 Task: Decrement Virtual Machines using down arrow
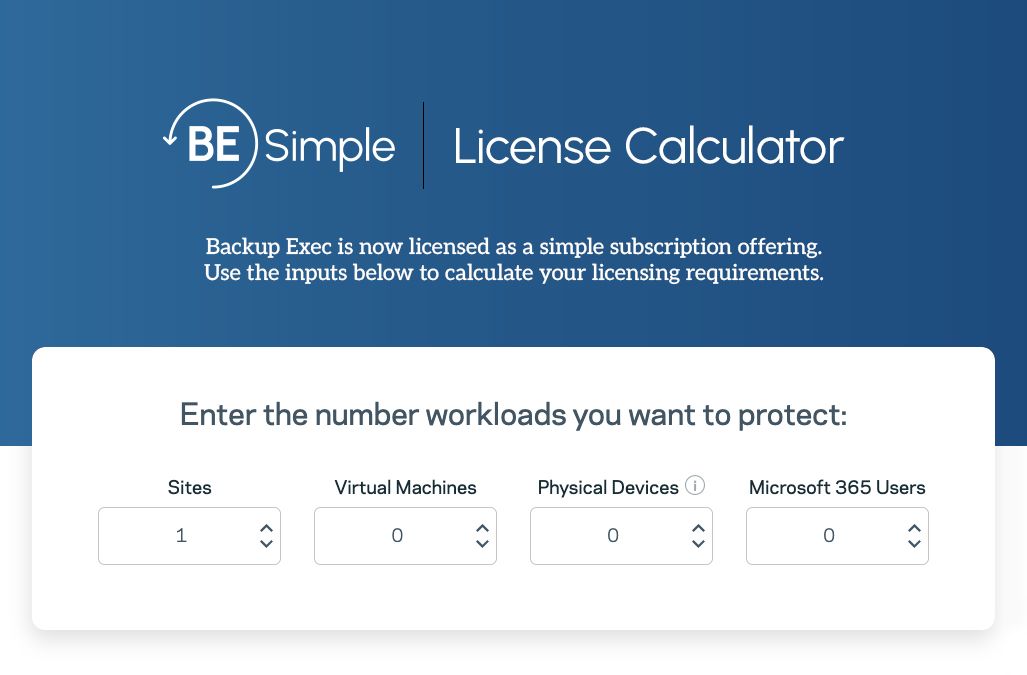[482, 544]
